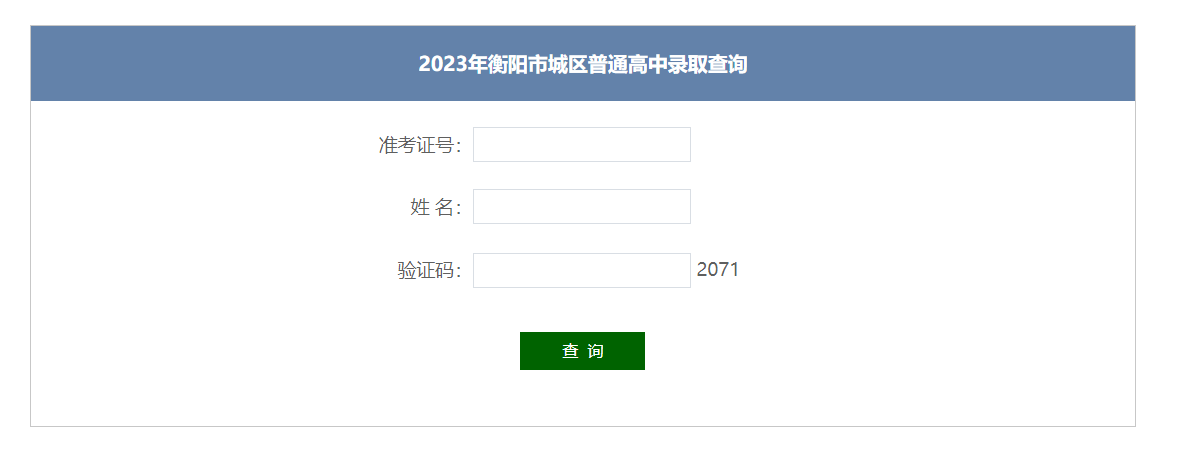Image resolution: width=1200 pixels, height=449 pixels.
Task: Submit the query with 查询
Action: pos(582,351)
